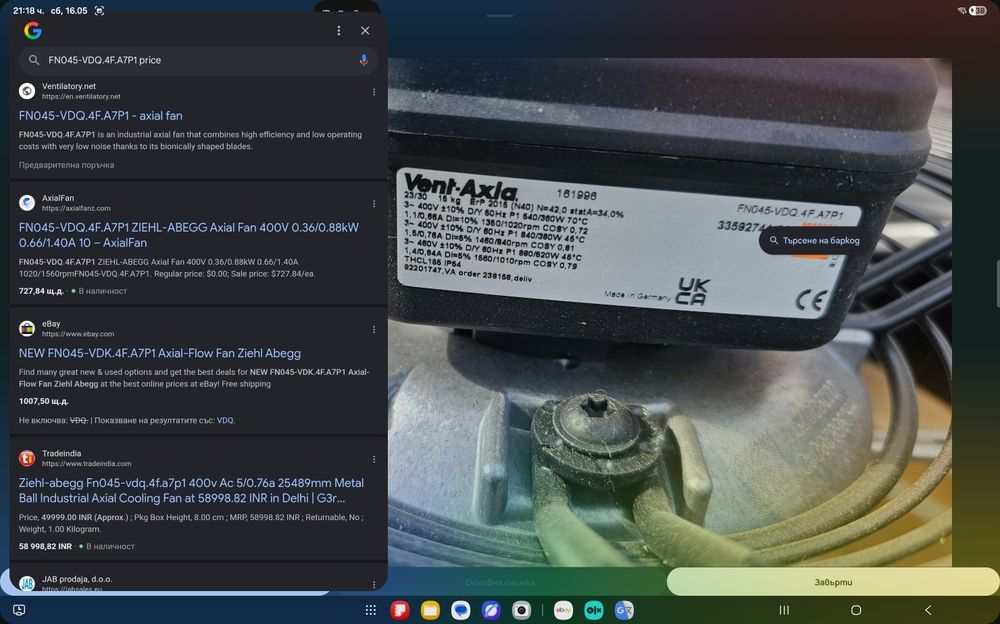Viewport: 1000px width, 624px height.
Task: Open the Camera app in taskbar
Action: tap(521, 610)
